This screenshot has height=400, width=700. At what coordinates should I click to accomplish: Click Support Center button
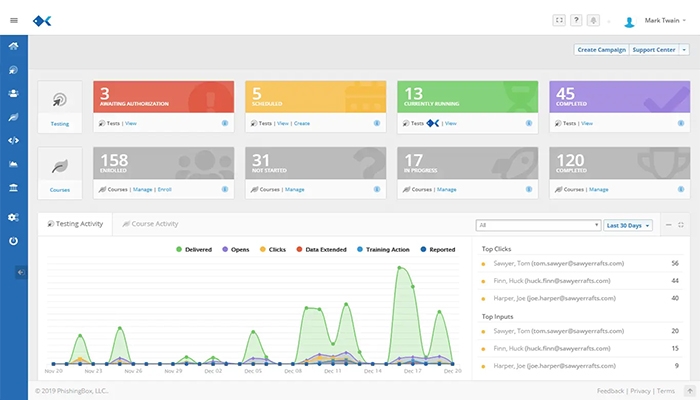pos(654,50)
